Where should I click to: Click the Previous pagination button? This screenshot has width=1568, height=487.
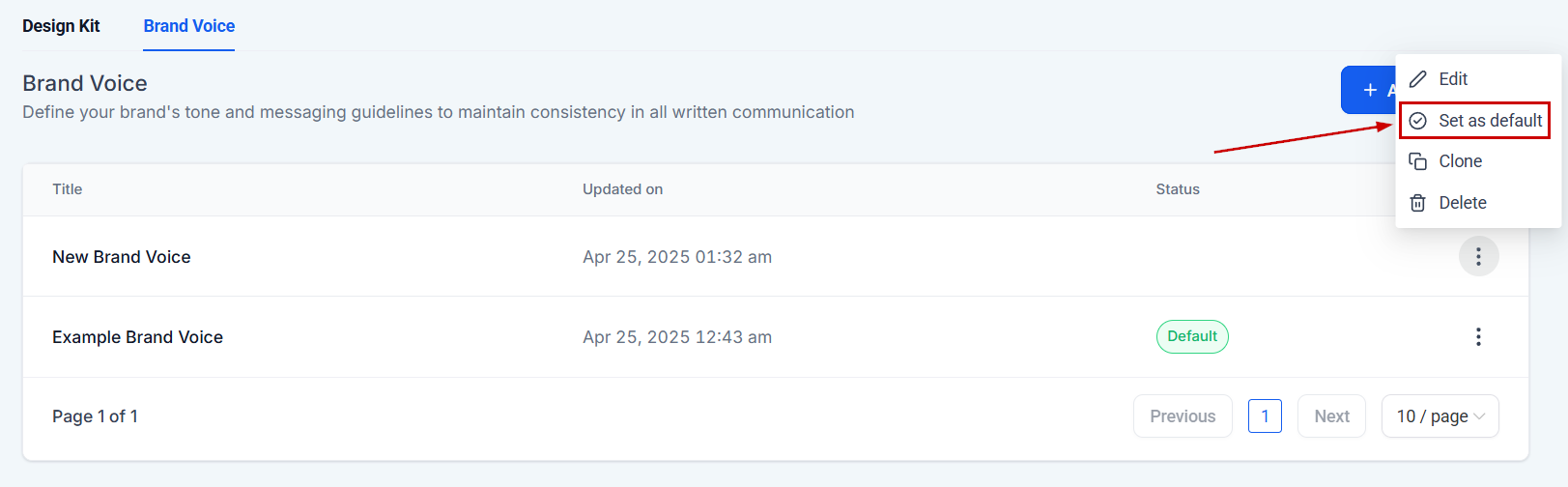click(x=1183, y=416)
